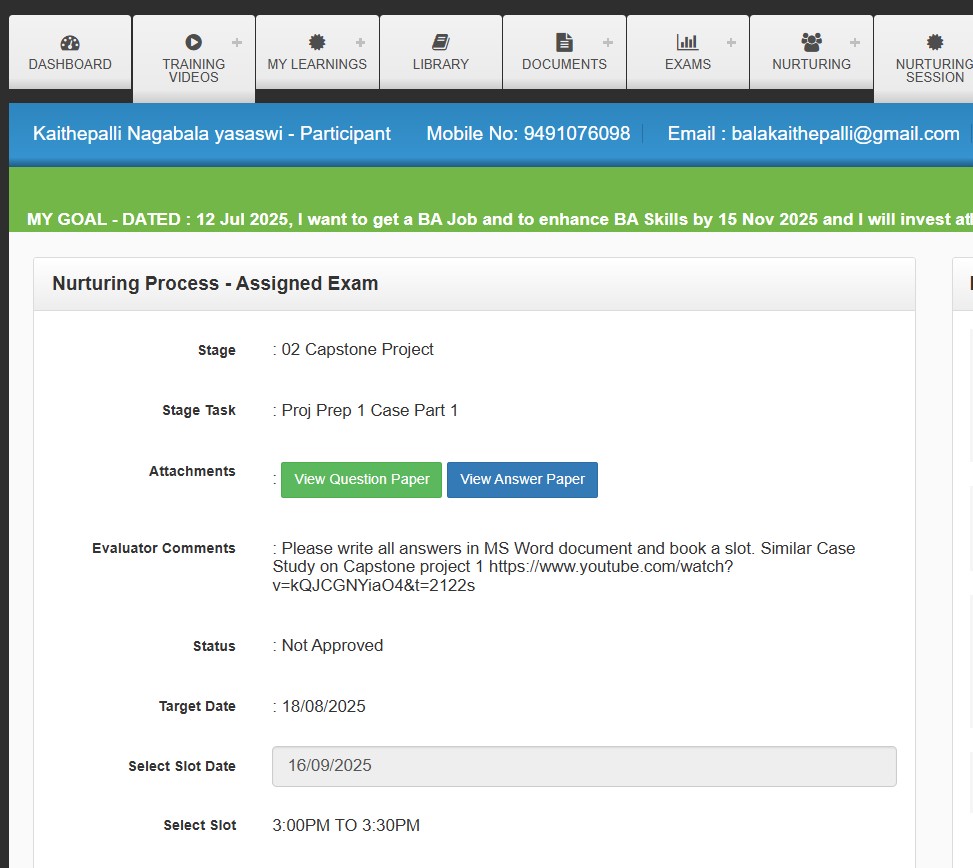This screenshot has width=973, height=868.
Task: Open the Library tab label
Action: (x=441, y=64)
